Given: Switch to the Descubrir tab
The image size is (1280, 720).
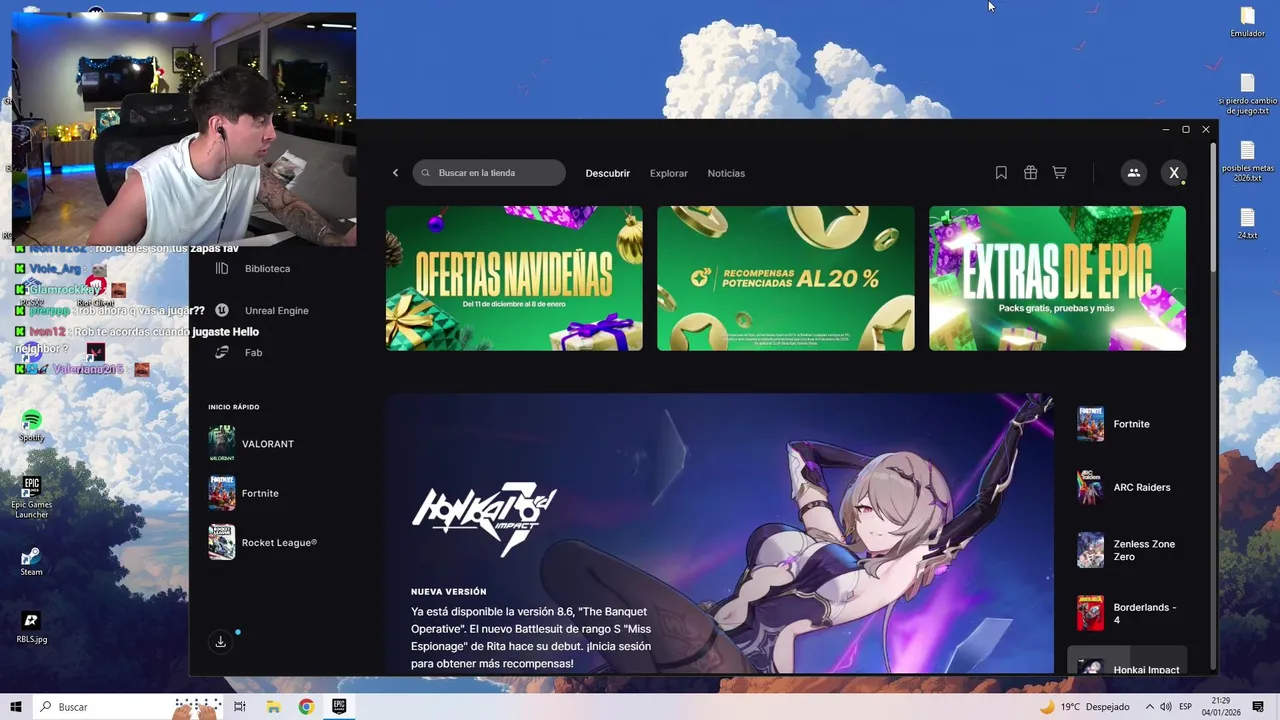Looking at the screenshot, I should [x=608, y=173].
